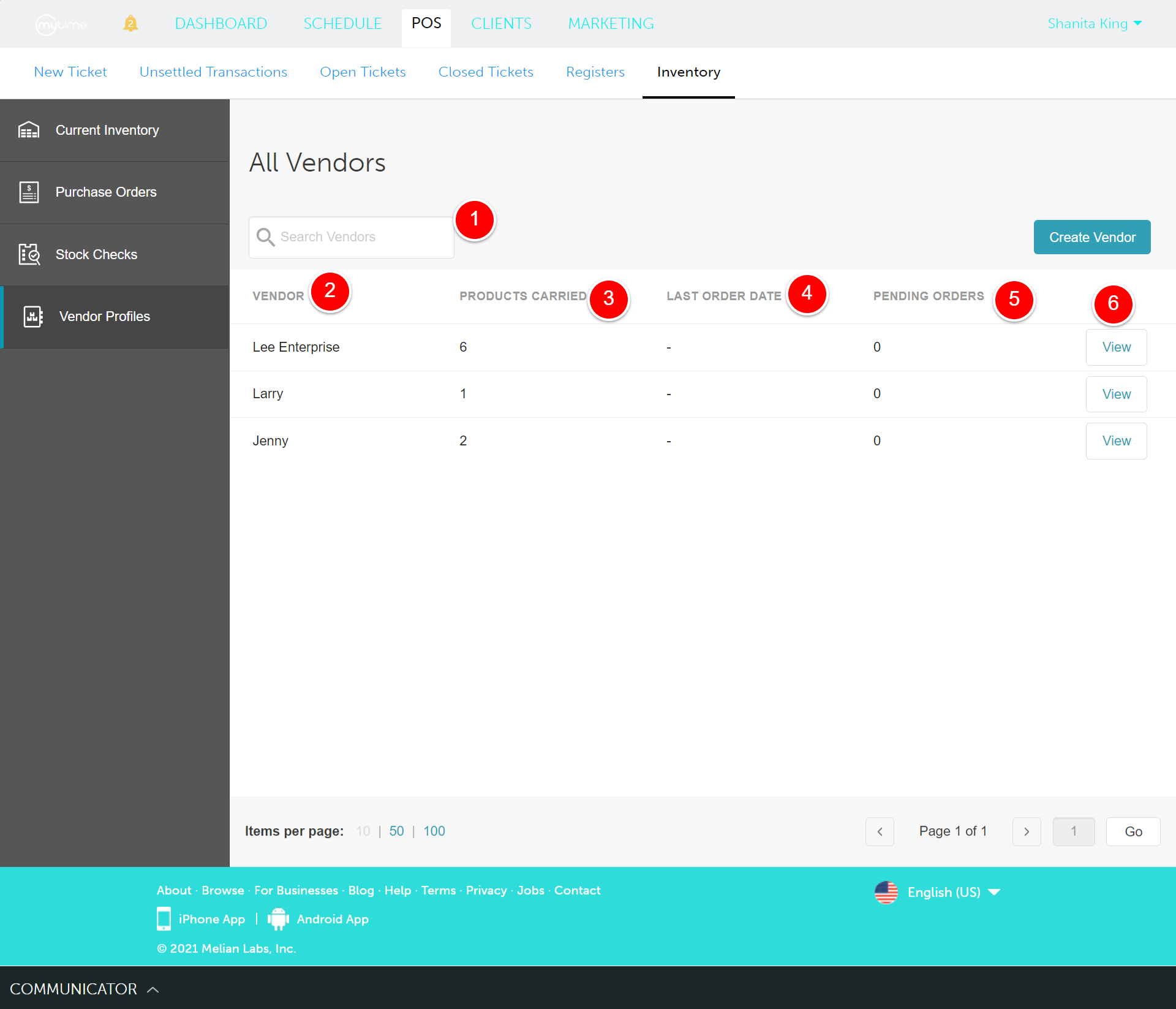Go to previous page arrow
This screenshot has width=1176, height=1009.
pyautogui.click(x=880, y=831)
